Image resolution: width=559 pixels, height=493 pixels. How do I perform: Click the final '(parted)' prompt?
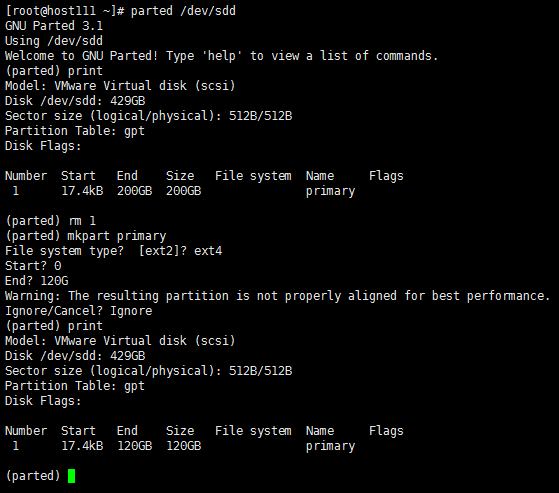click(x=33, y=476)
